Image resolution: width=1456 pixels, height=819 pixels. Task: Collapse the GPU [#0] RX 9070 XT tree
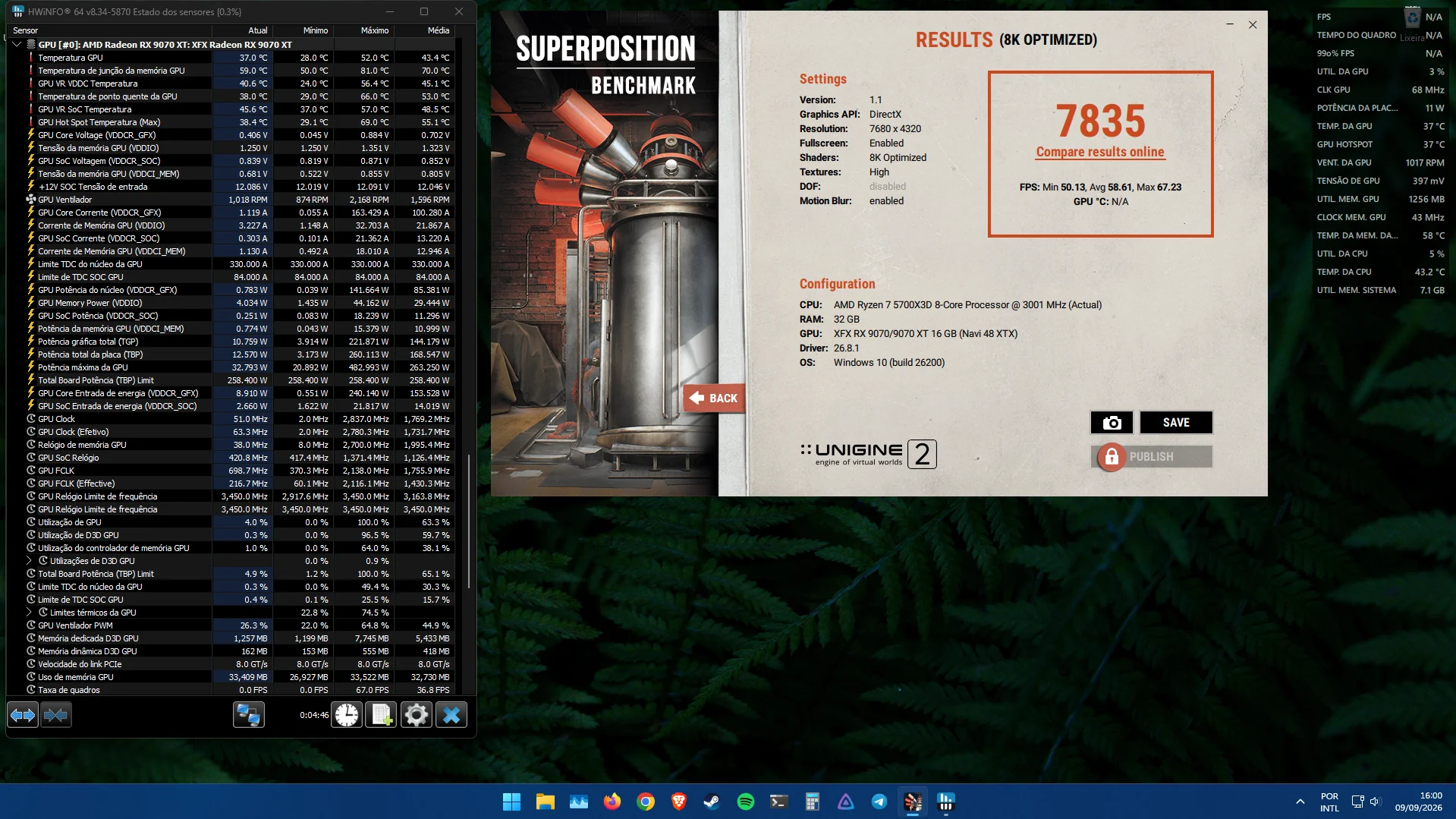[17, 45]
